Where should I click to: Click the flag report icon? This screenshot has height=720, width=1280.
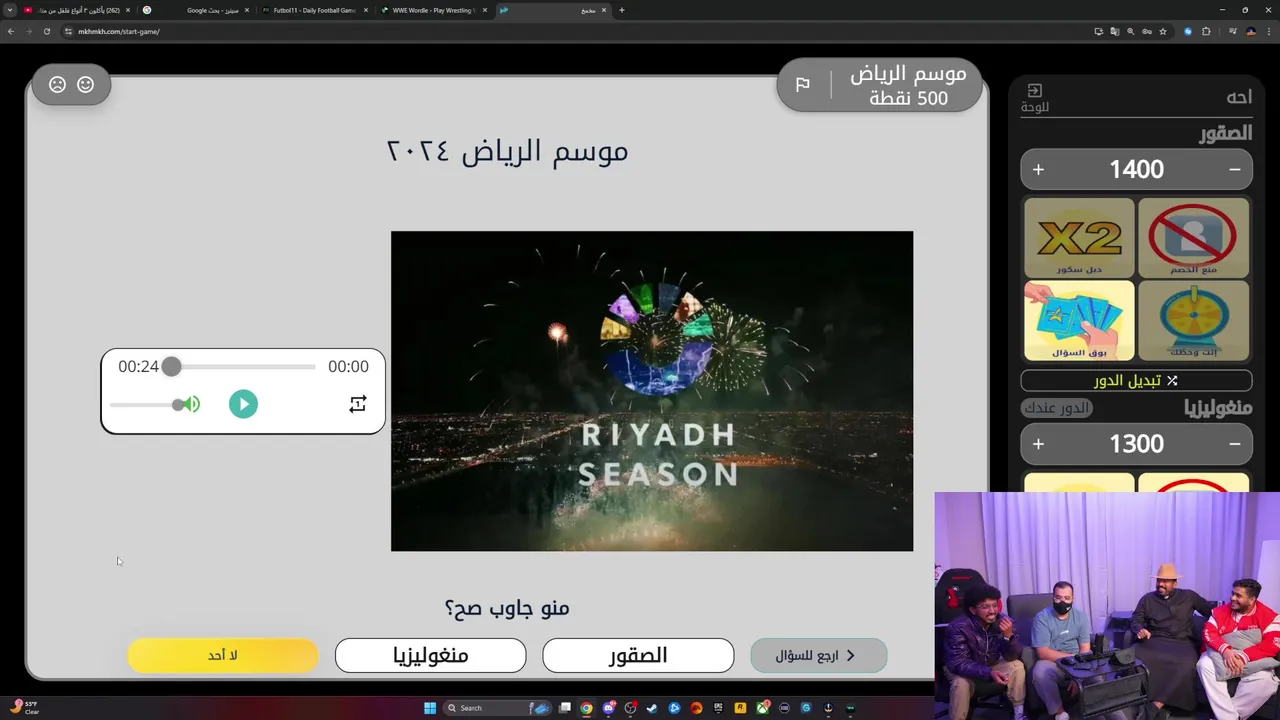[x=802, y=85]
